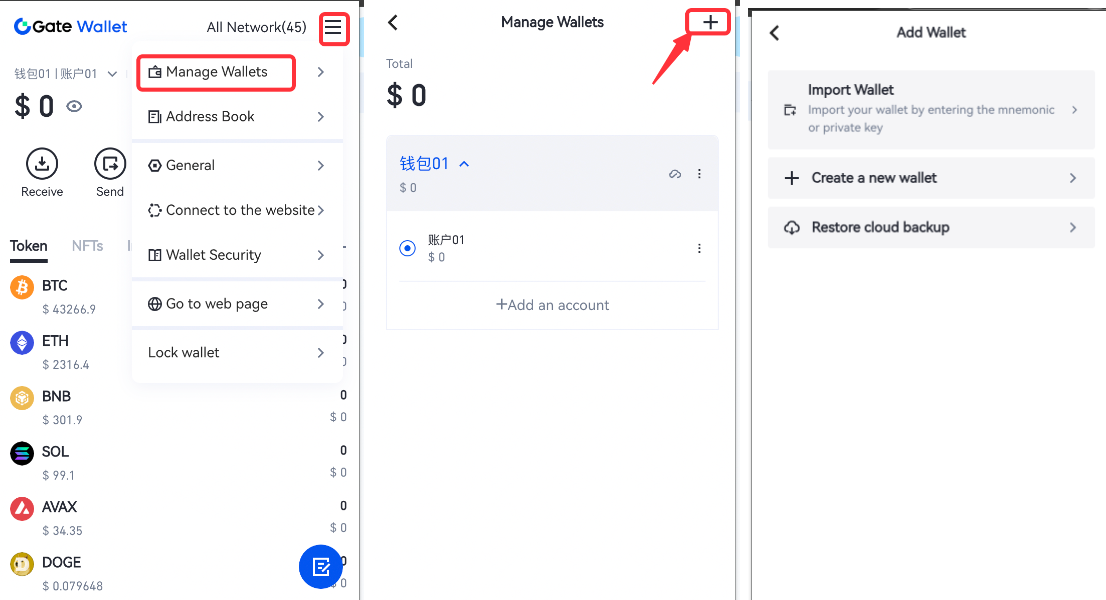Tap the Receive download icon

pos(41,163)
